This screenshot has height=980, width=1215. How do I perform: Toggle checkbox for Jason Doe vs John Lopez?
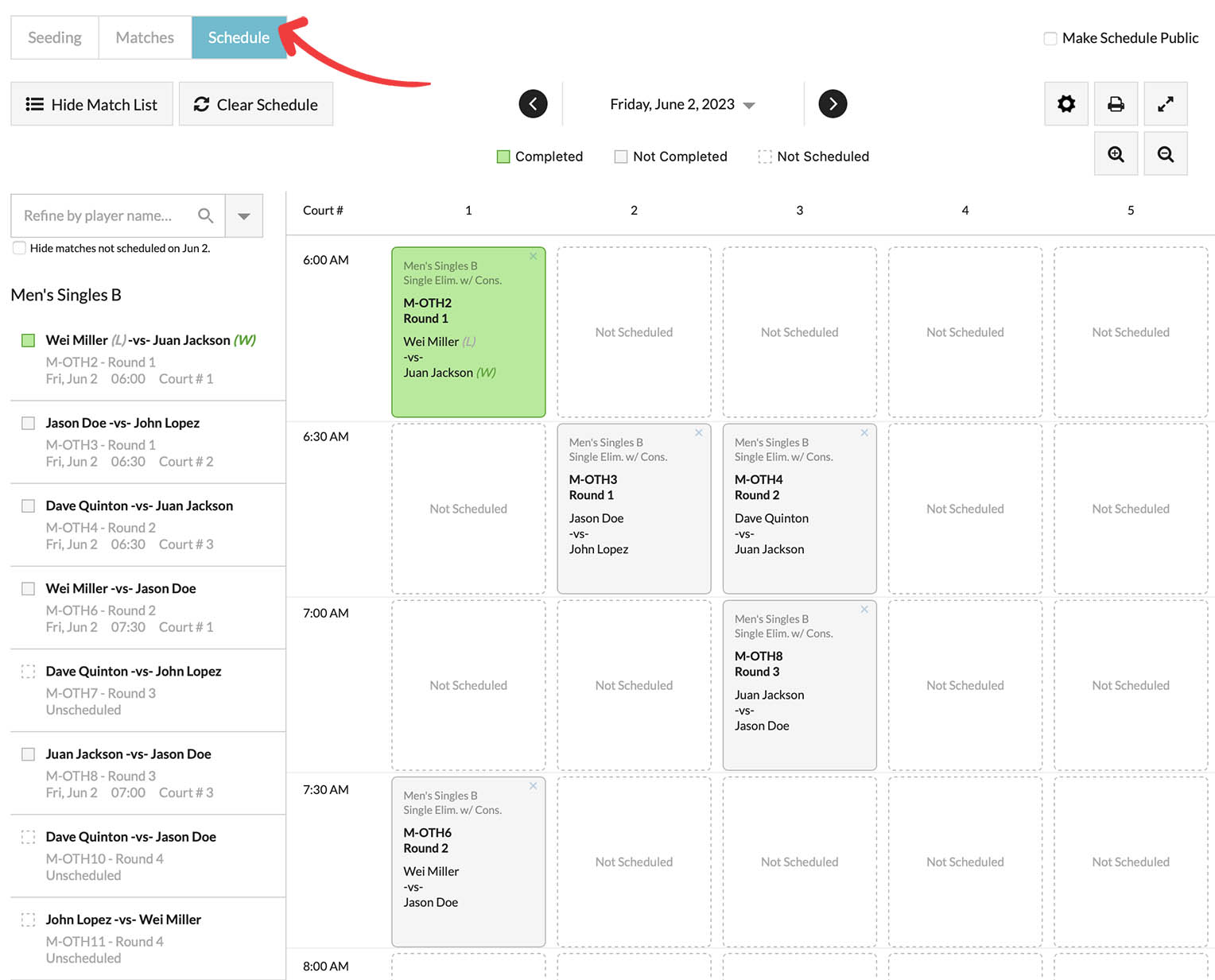coord(28,423)
